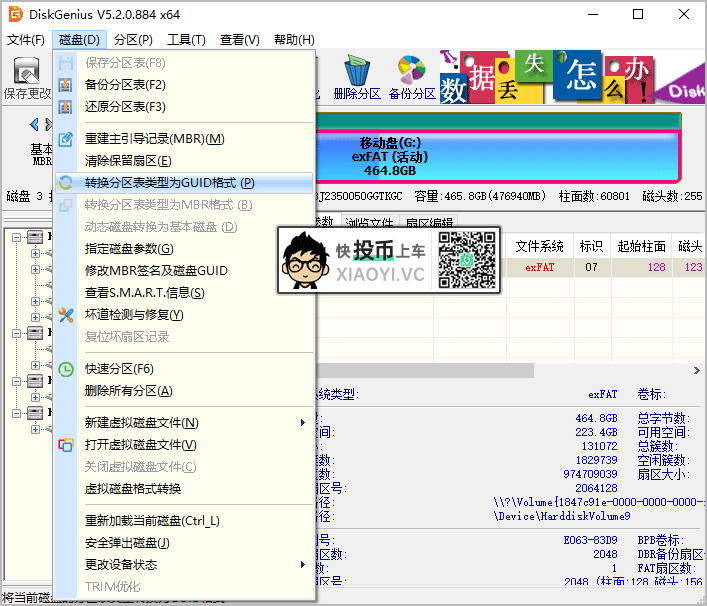Click the Save Changes (保存更改) toolbar icon
This screenshot has width=707, height=606.
tap(26, 79)
